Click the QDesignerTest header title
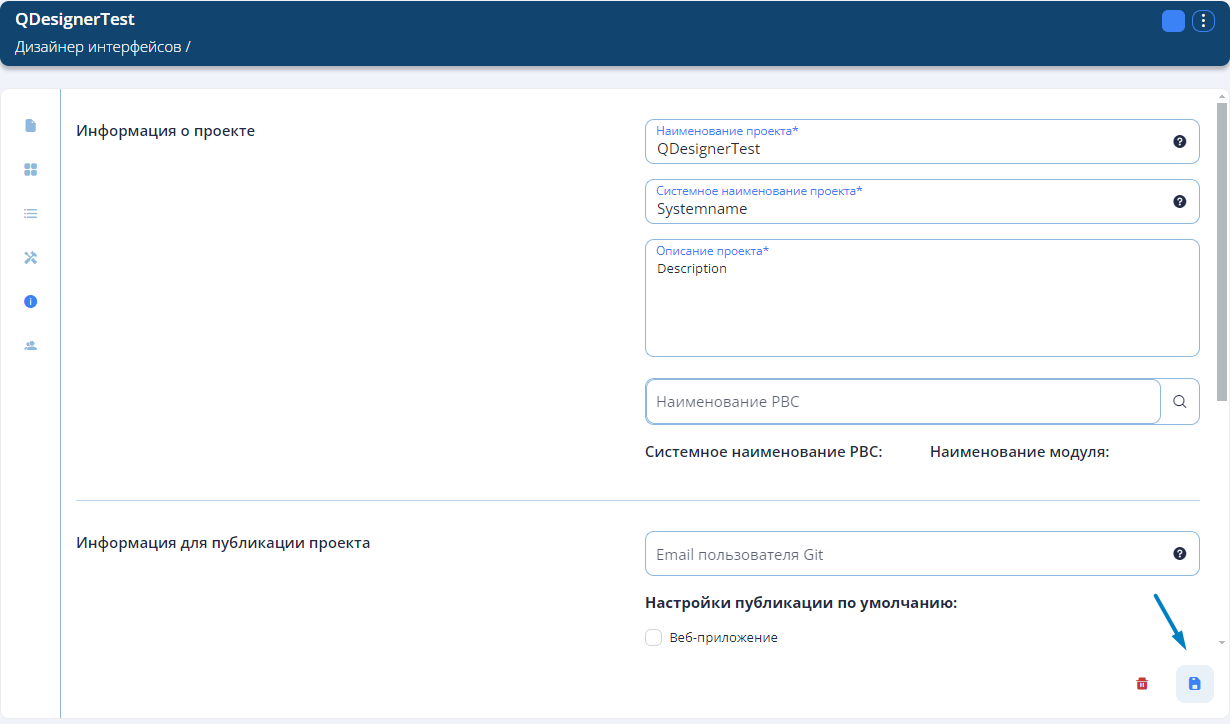 point(75,19)
